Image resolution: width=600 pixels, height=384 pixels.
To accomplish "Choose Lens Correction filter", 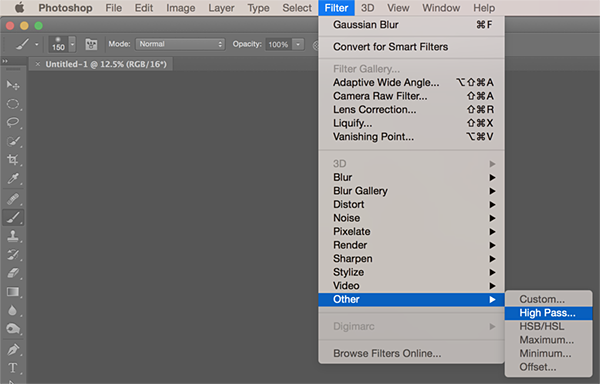I will tap(411, 110).
